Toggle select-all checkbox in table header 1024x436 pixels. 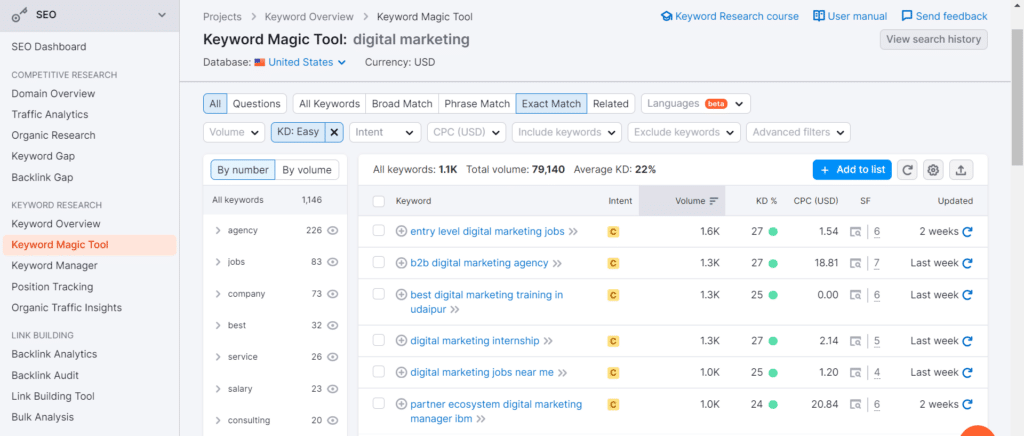[x=379, y=201]
